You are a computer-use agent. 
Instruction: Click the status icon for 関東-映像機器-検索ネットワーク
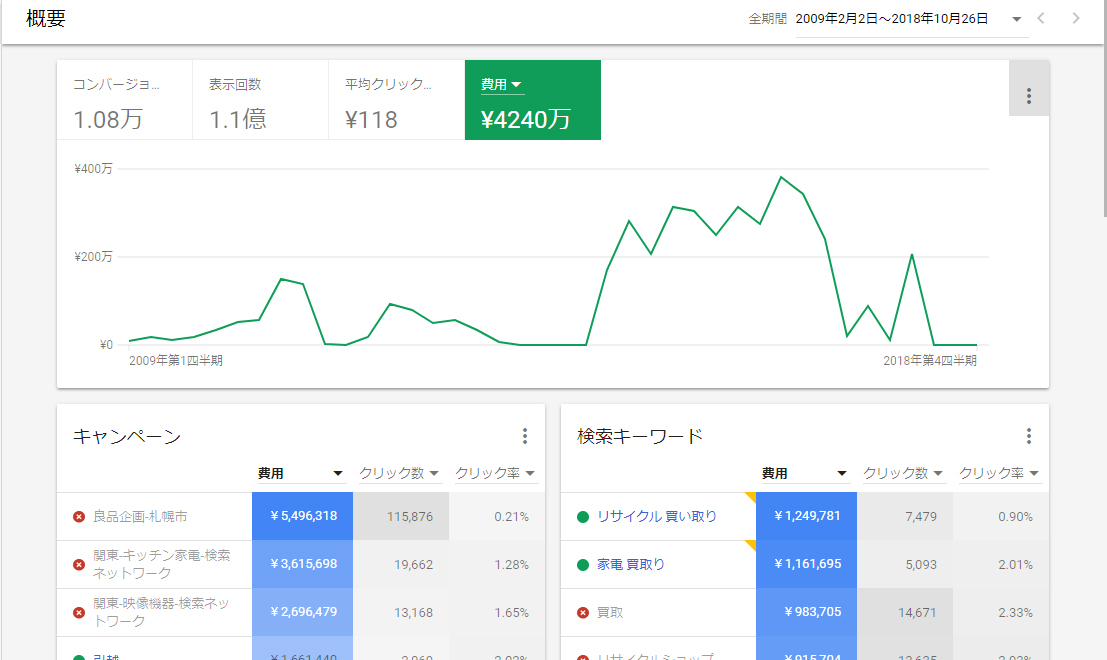coord(79,613)
